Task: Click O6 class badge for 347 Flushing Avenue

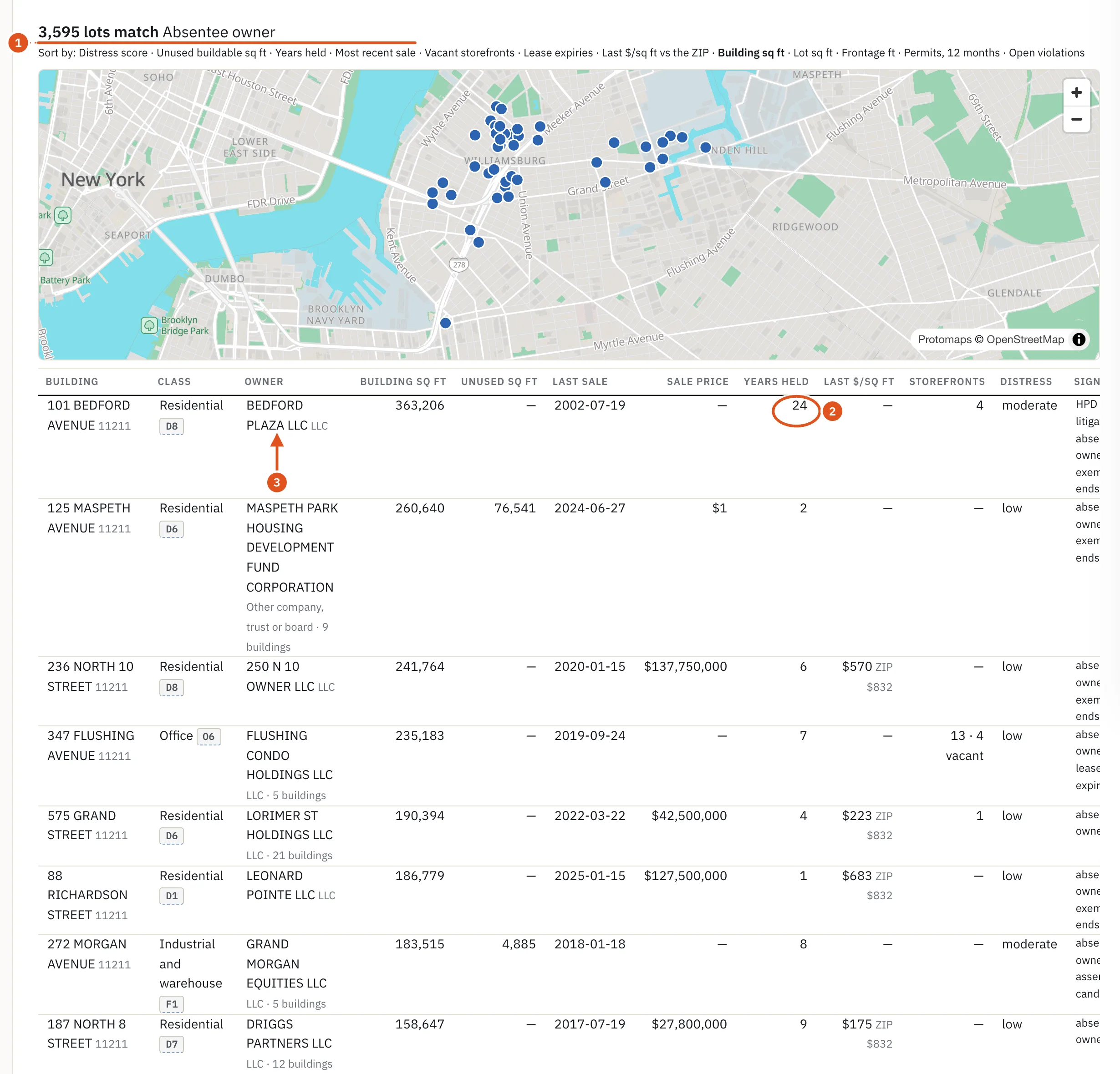Action: pos(209,736)
